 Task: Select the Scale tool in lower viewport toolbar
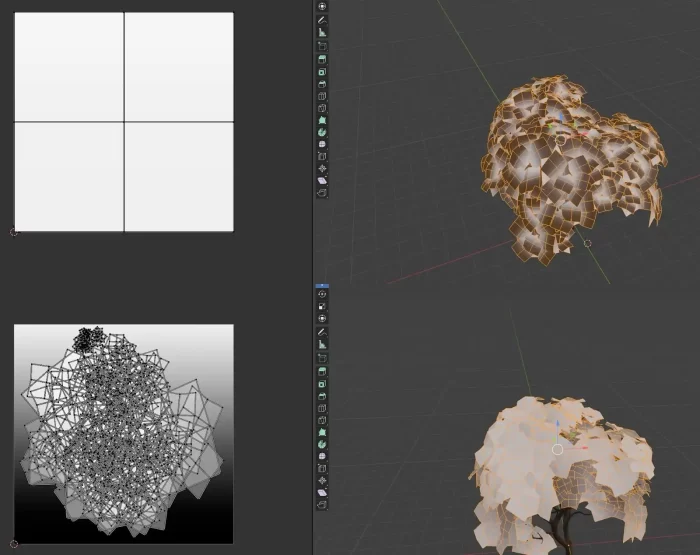322,306
